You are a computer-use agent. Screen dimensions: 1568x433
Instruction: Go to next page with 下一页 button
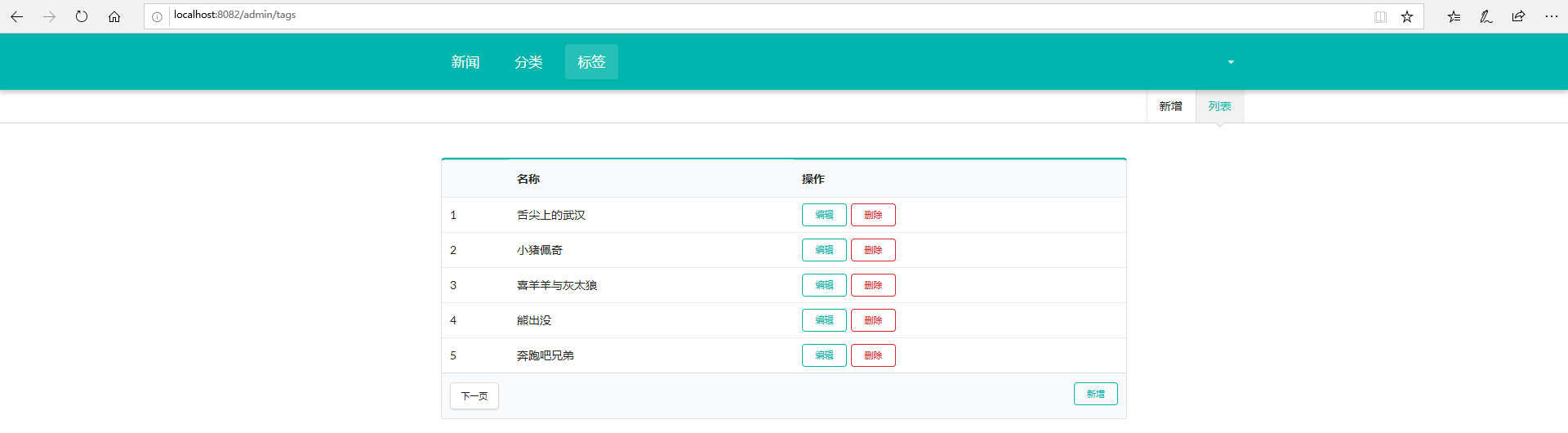coord(474,396)
